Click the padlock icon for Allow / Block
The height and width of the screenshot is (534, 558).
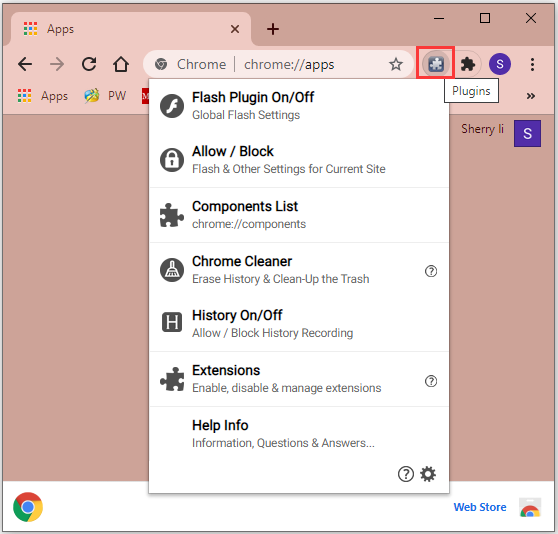(172, 160)
